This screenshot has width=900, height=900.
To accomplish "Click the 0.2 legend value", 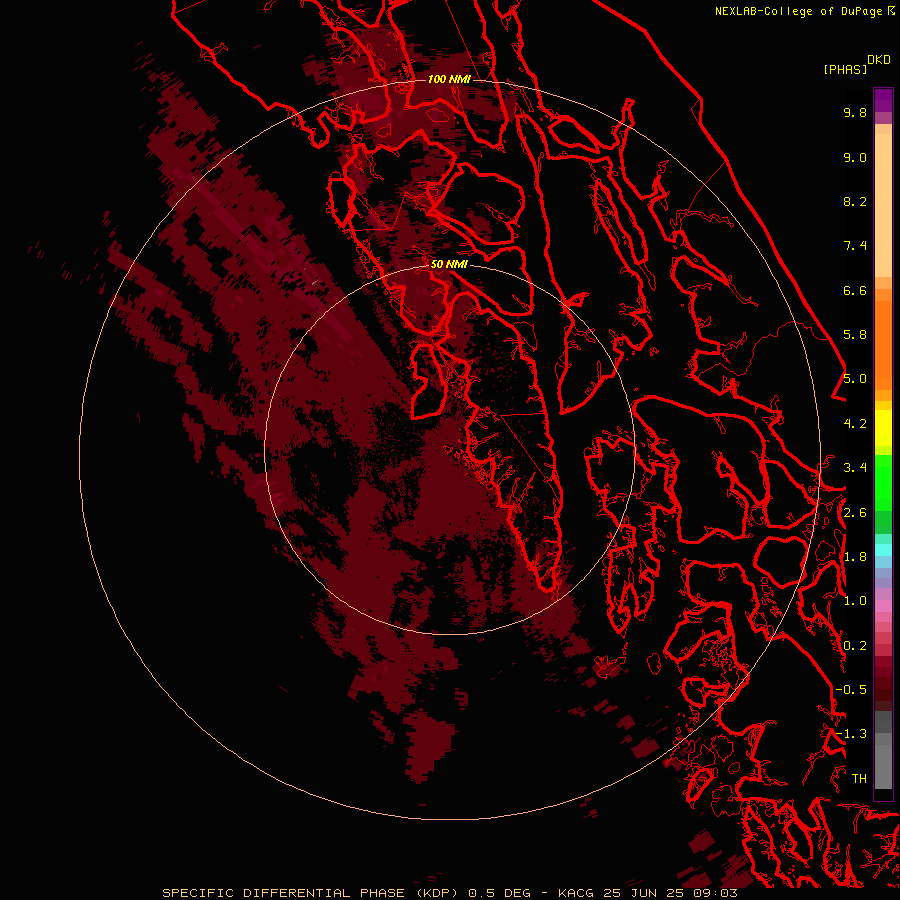I will (x=855, y=646).
